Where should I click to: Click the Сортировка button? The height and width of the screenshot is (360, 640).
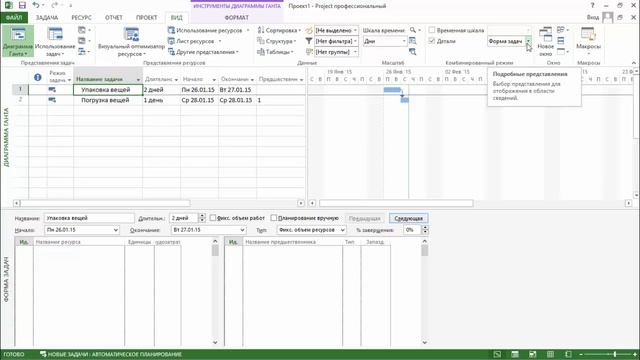278,31
